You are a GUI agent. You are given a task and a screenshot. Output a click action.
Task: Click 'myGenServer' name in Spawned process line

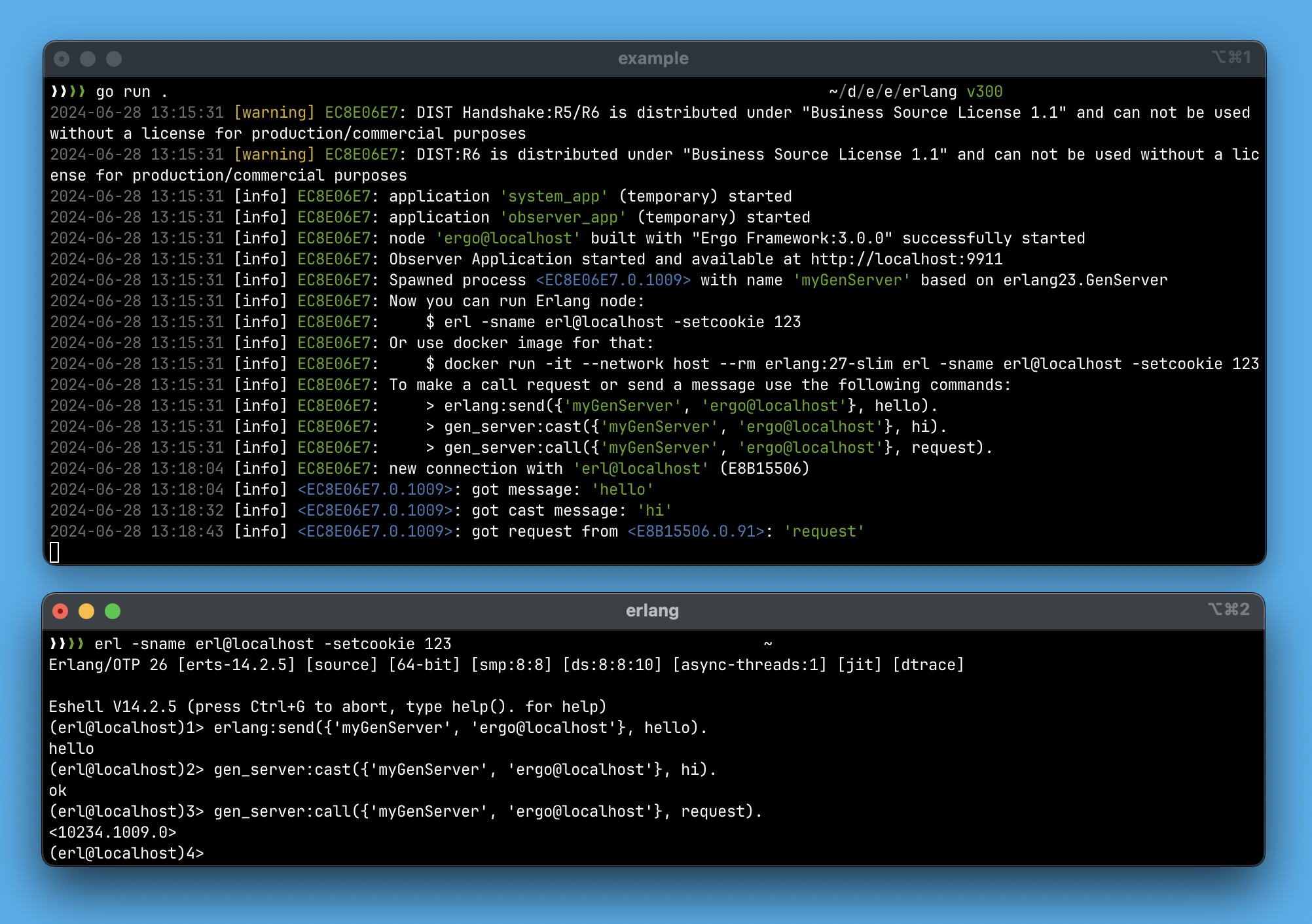click(851, 280)
